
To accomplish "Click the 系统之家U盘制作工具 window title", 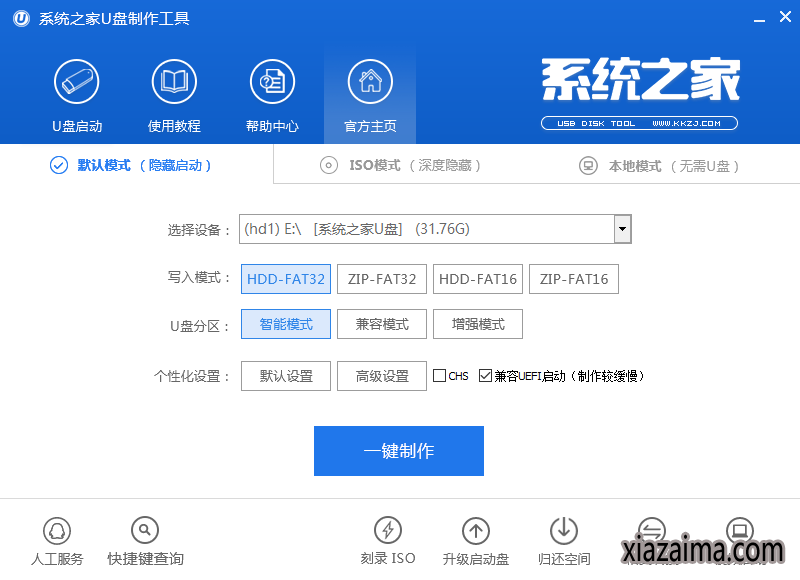I will point(114,19).
